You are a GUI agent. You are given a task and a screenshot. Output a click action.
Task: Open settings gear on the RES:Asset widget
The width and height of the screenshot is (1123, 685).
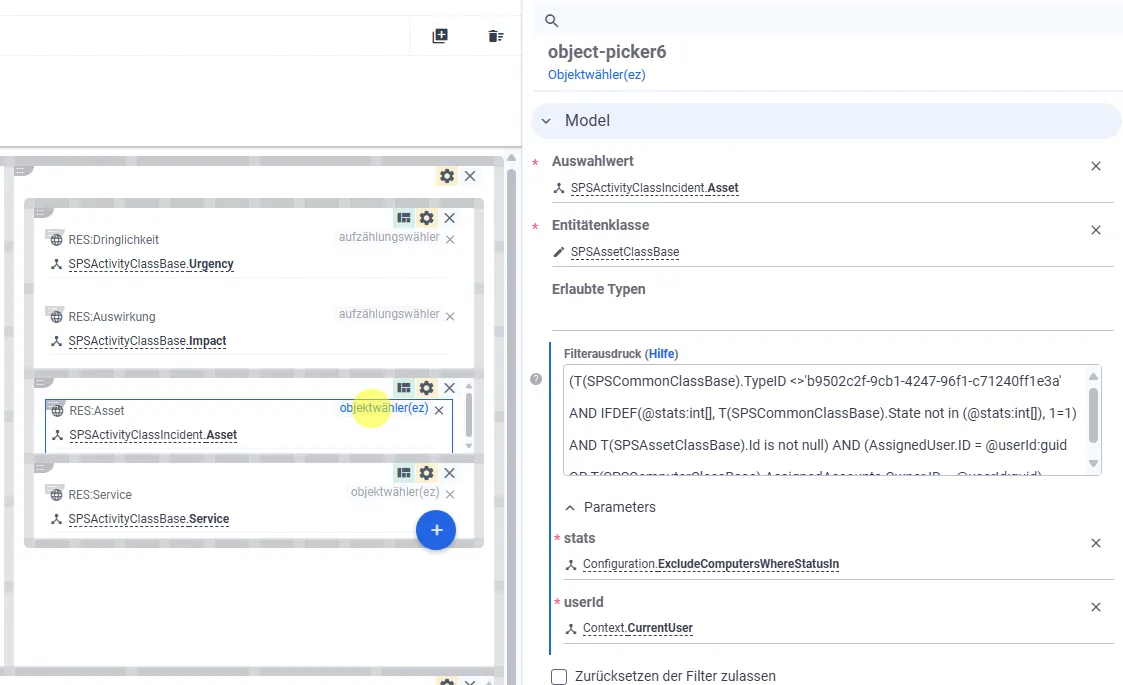(x=424, y=388)
